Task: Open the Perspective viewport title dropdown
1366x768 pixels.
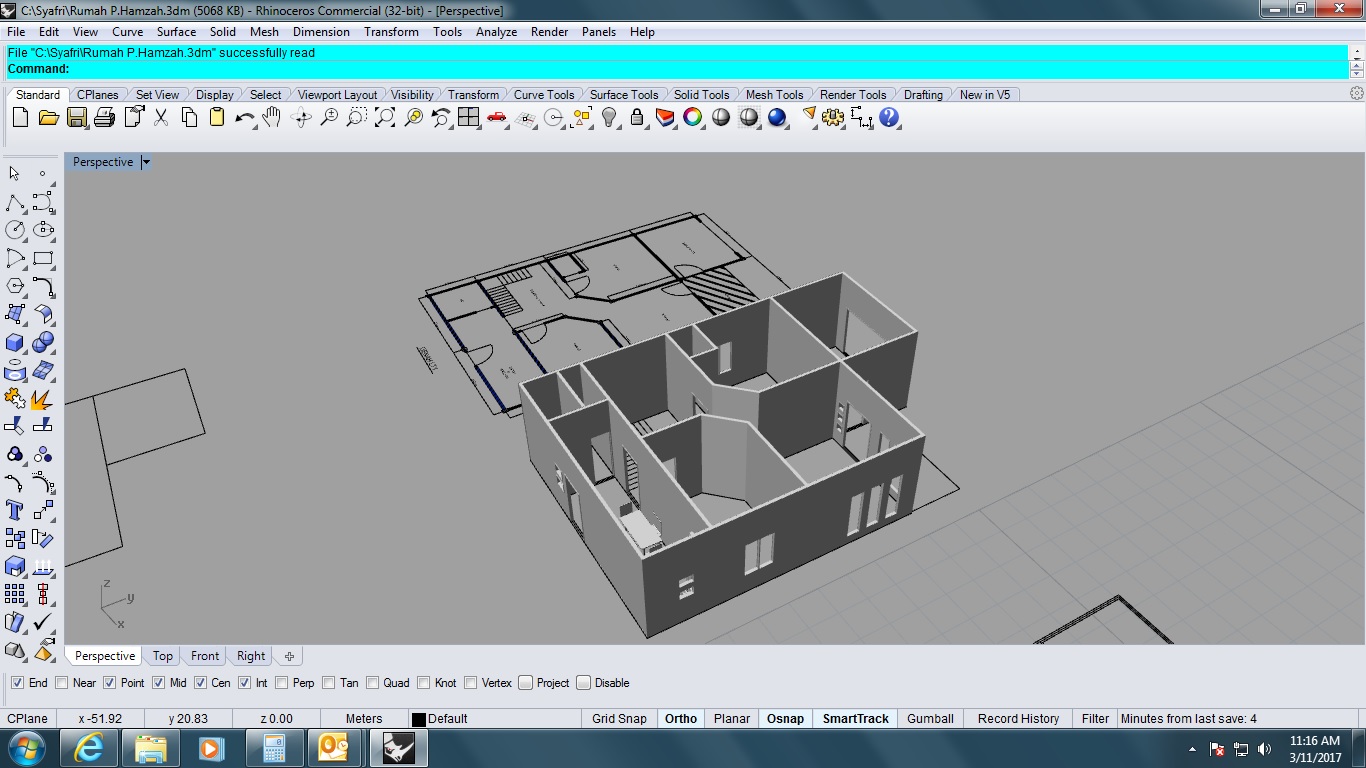Action: [x=146, y=161]
